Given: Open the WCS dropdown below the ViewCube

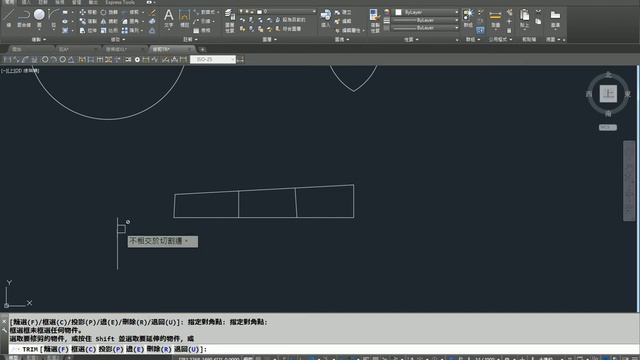Looking at the screenshot, I should [x=608, y=127].
